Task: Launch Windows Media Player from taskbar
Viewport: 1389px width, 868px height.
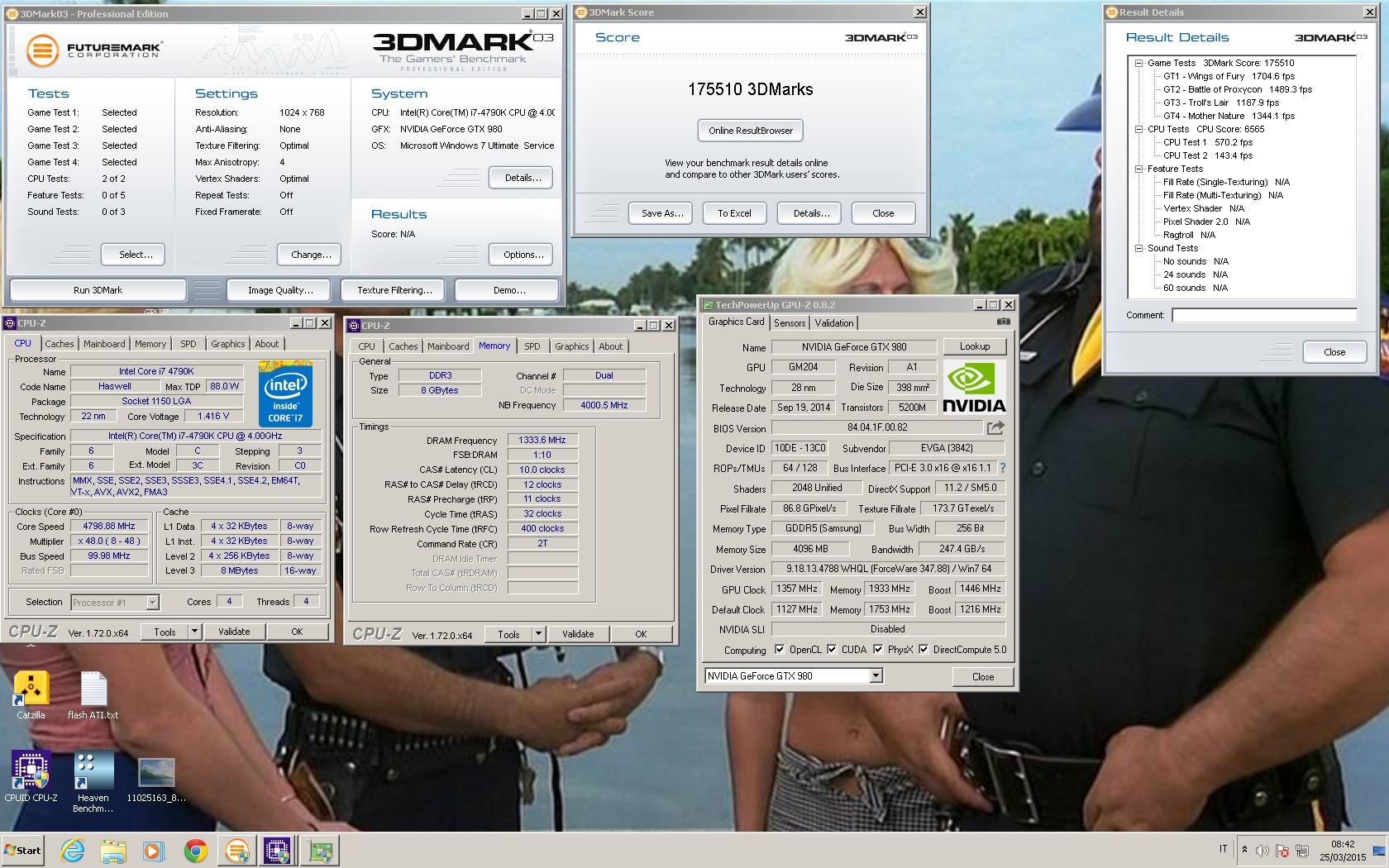Action: (154, 850)
